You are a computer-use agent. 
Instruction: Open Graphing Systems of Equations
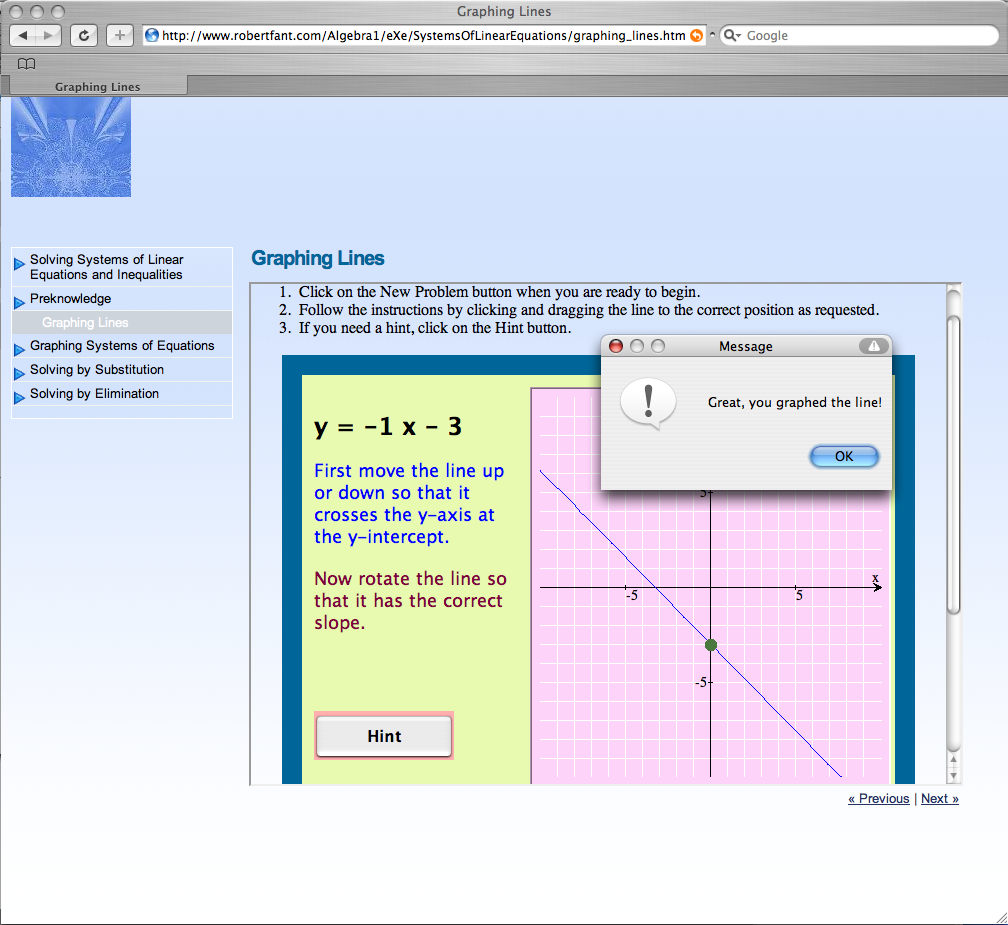click(122, 345)
